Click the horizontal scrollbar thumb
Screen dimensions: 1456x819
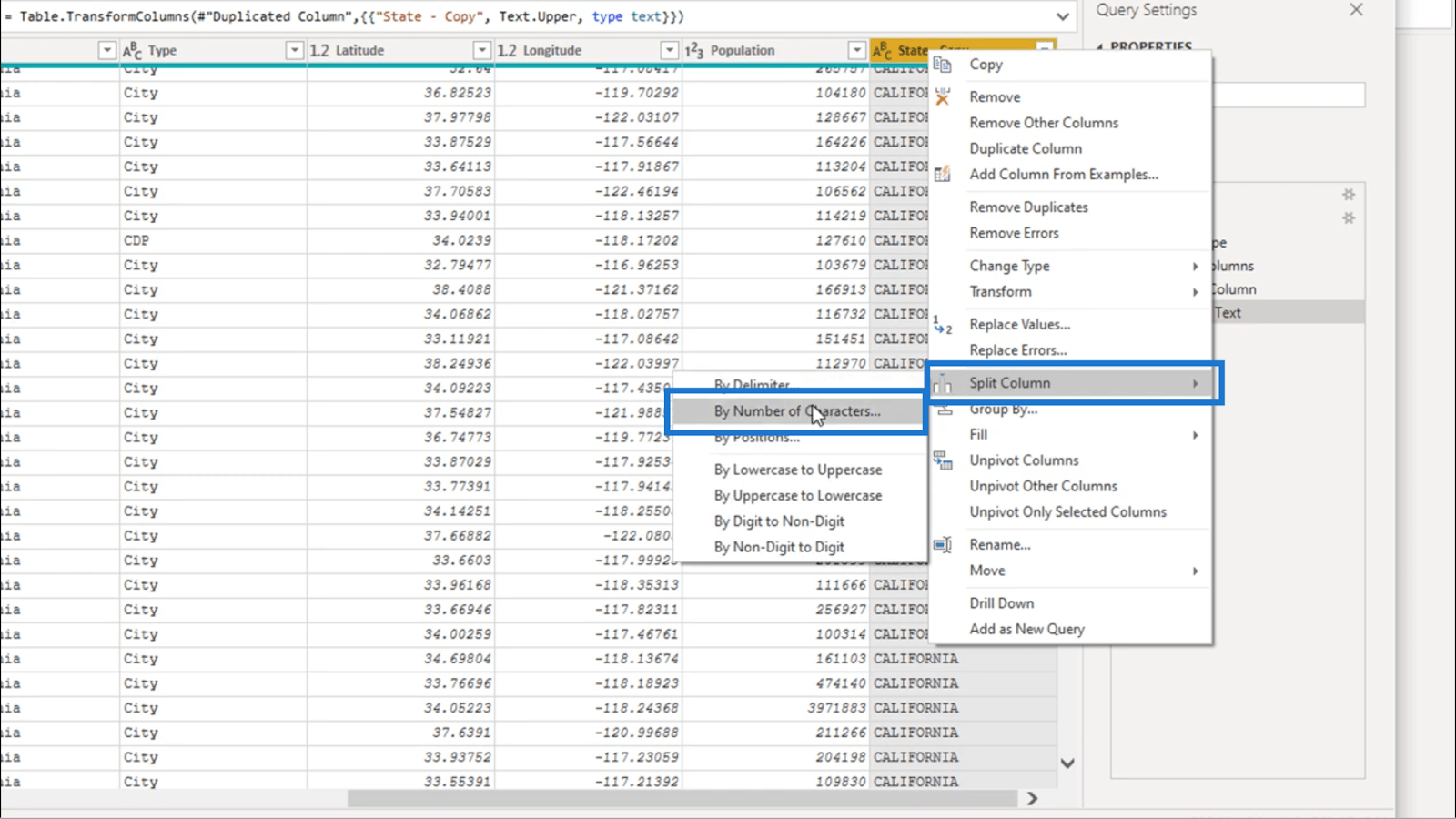pos(682,798)
